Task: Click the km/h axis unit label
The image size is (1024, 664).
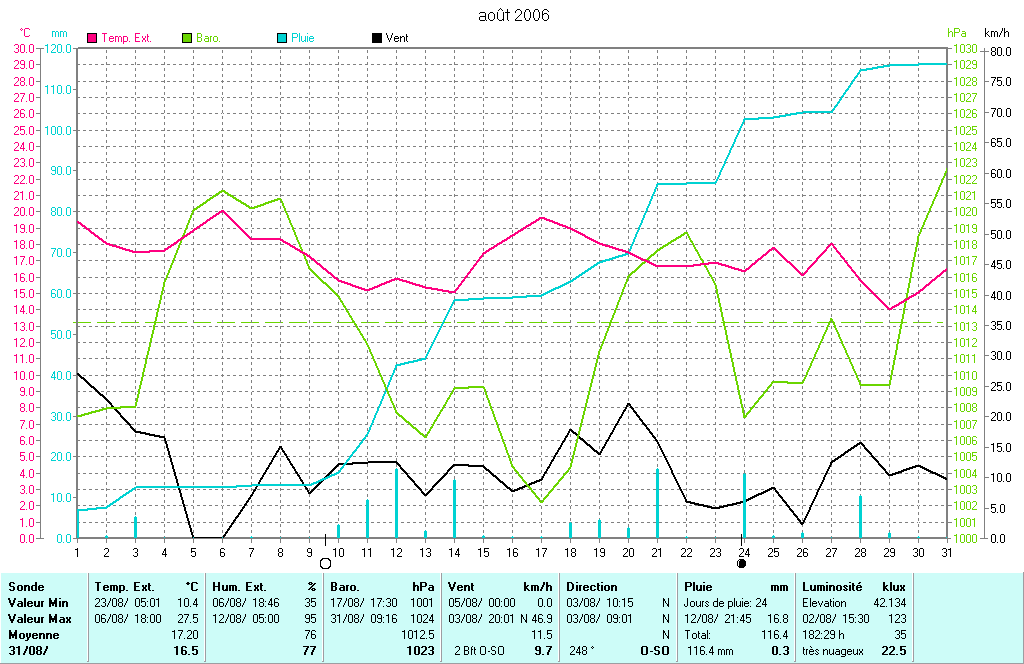Action: click(997, 33)
